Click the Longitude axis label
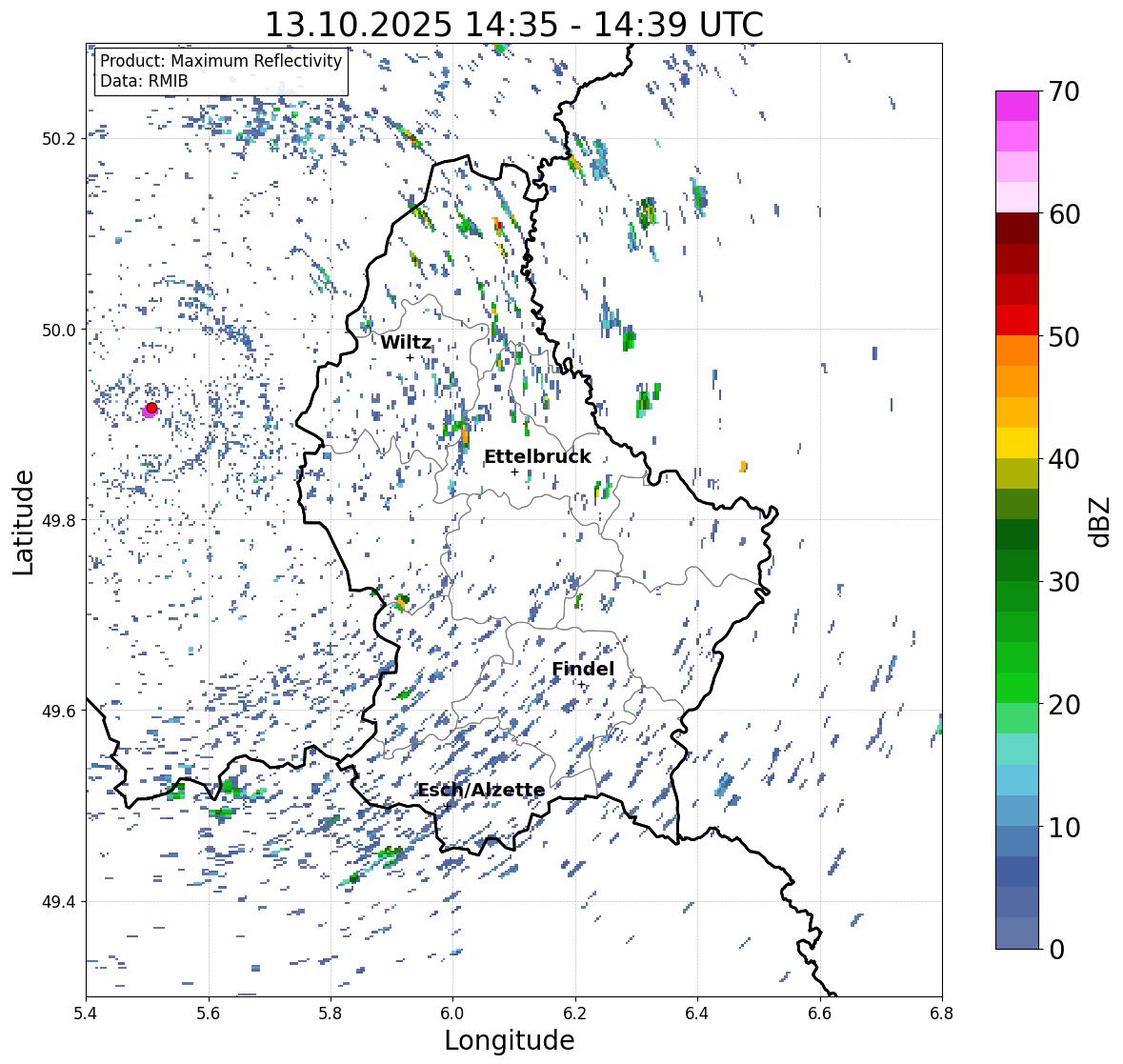Screen dimensions: 1123x1064 tap(510, 1040)
